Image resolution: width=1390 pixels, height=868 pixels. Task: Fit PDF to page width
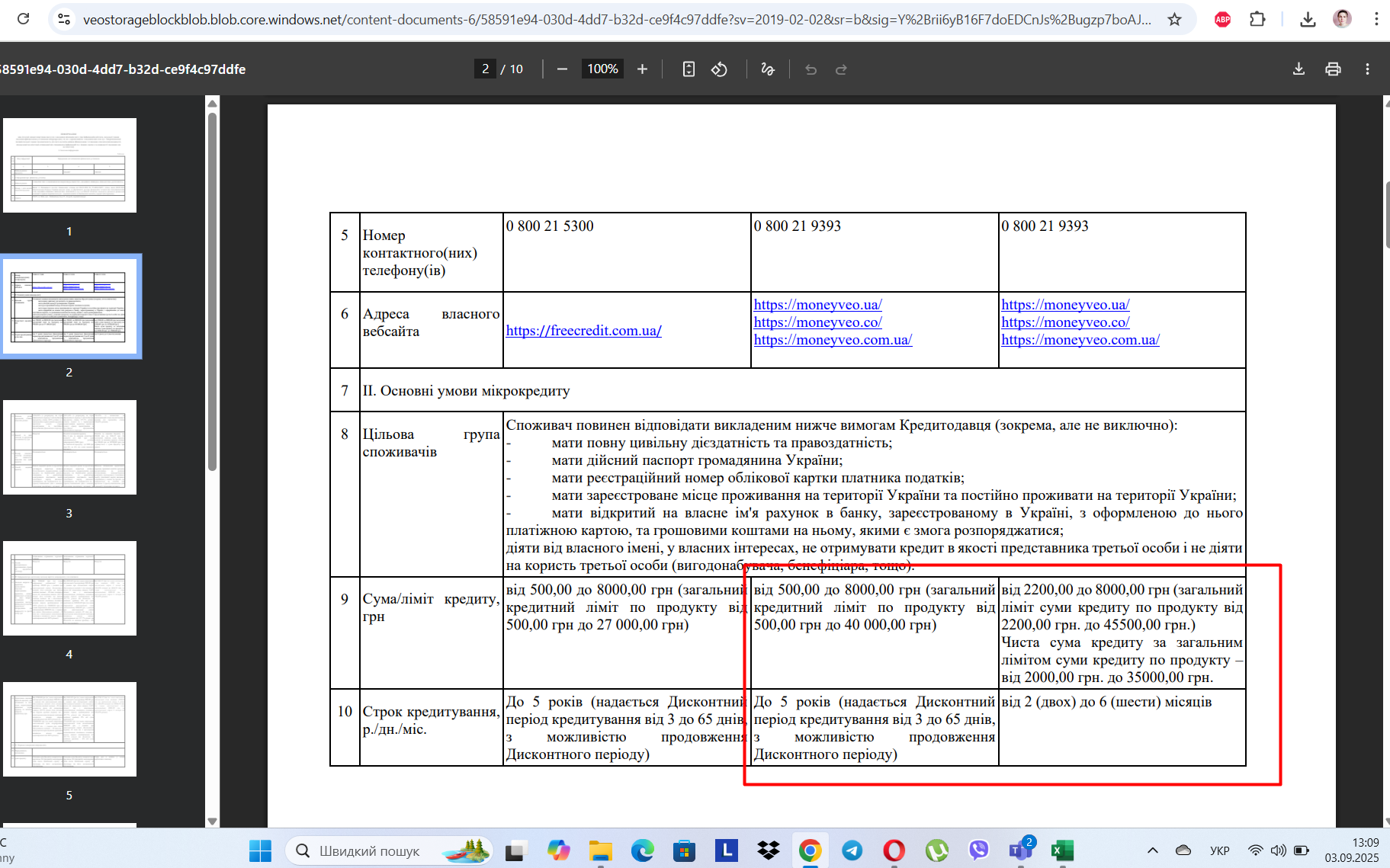click(x=689, y=69)
